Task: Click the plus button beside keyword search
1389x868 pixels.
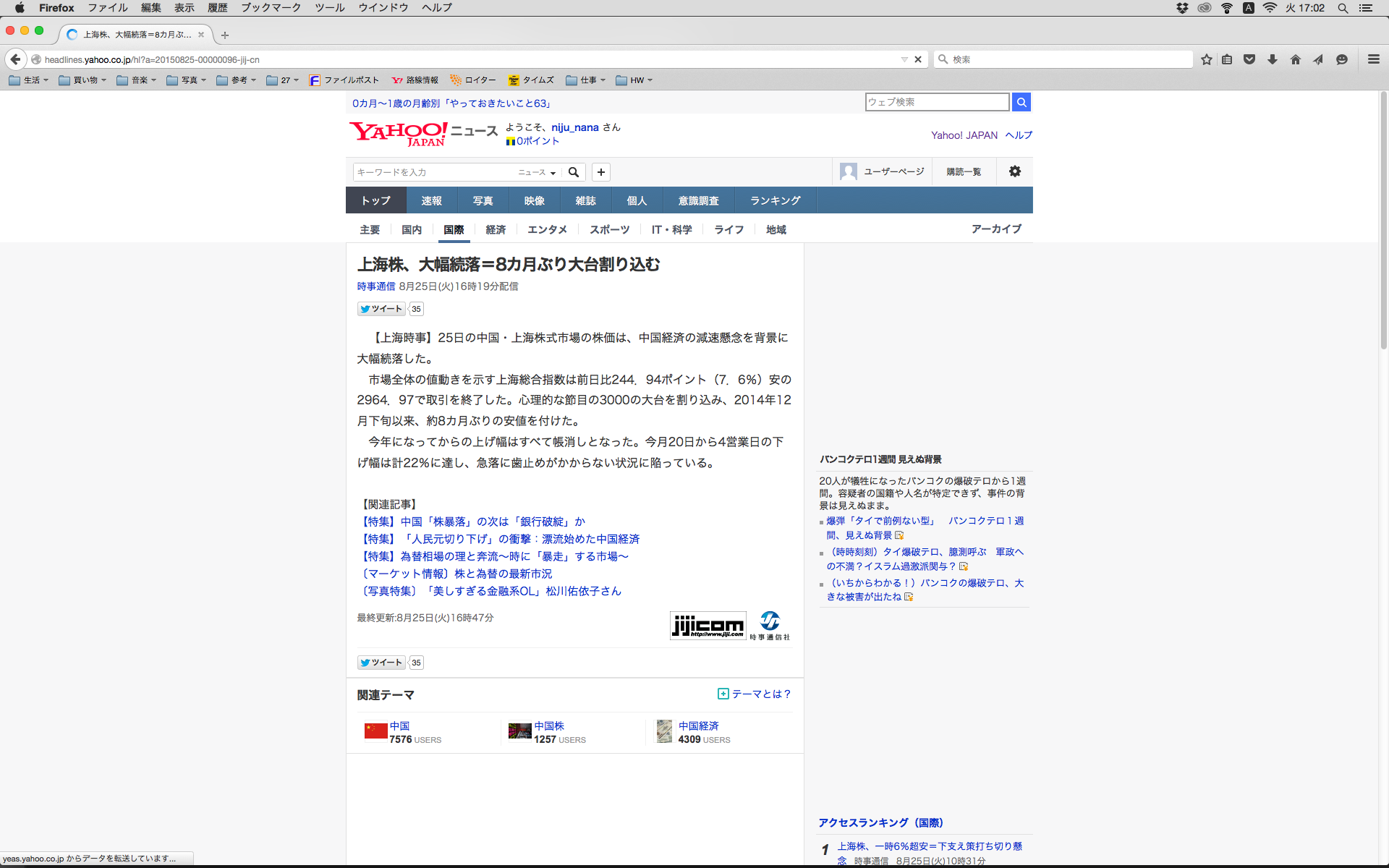Action: coord(601,172)
